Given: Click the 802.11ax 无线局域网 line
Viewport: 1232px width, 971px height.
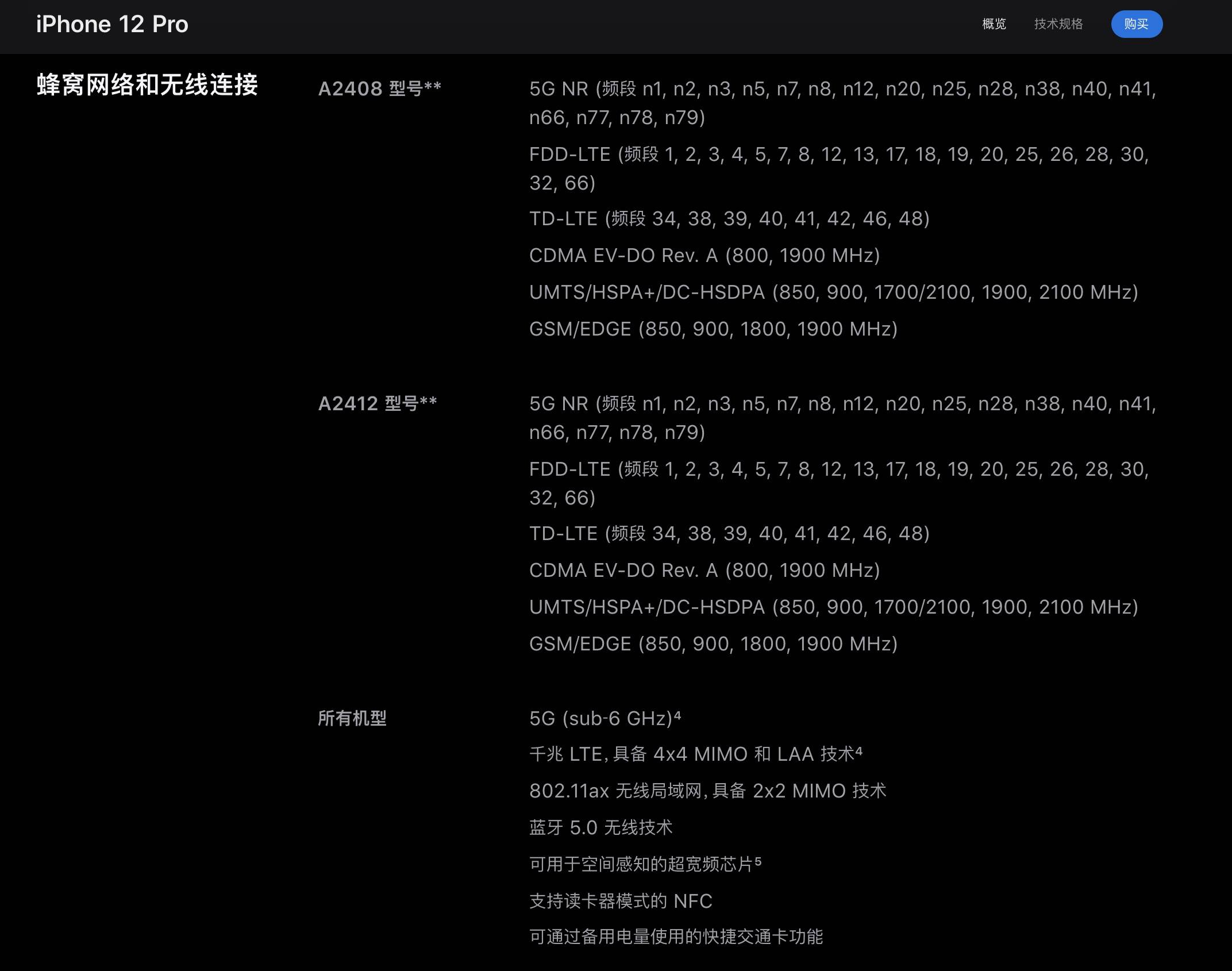Looking at the screenshot, I should pyautogui.click(x=708, y=791).
